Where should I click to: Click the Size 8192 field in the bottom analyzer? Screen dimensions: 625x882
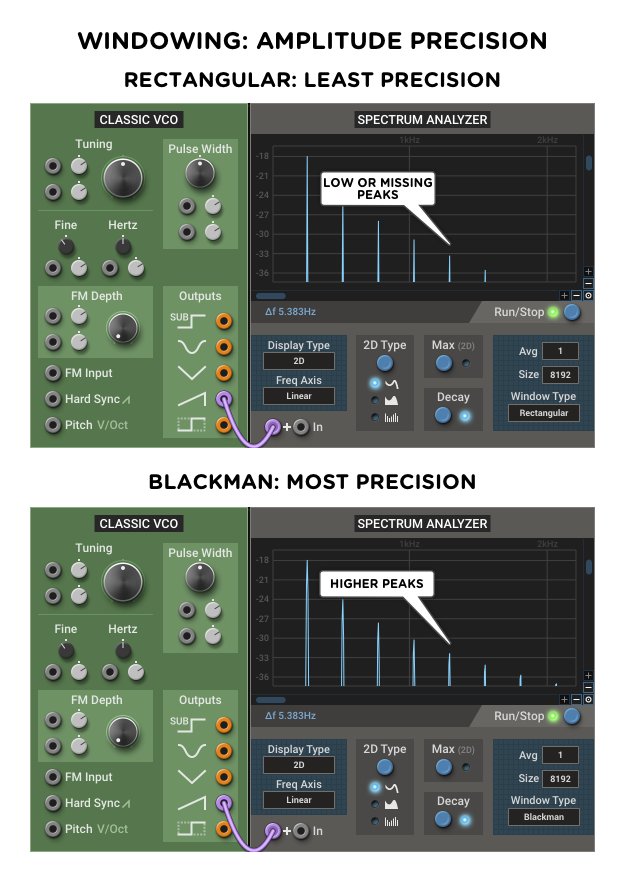(561, 779)
